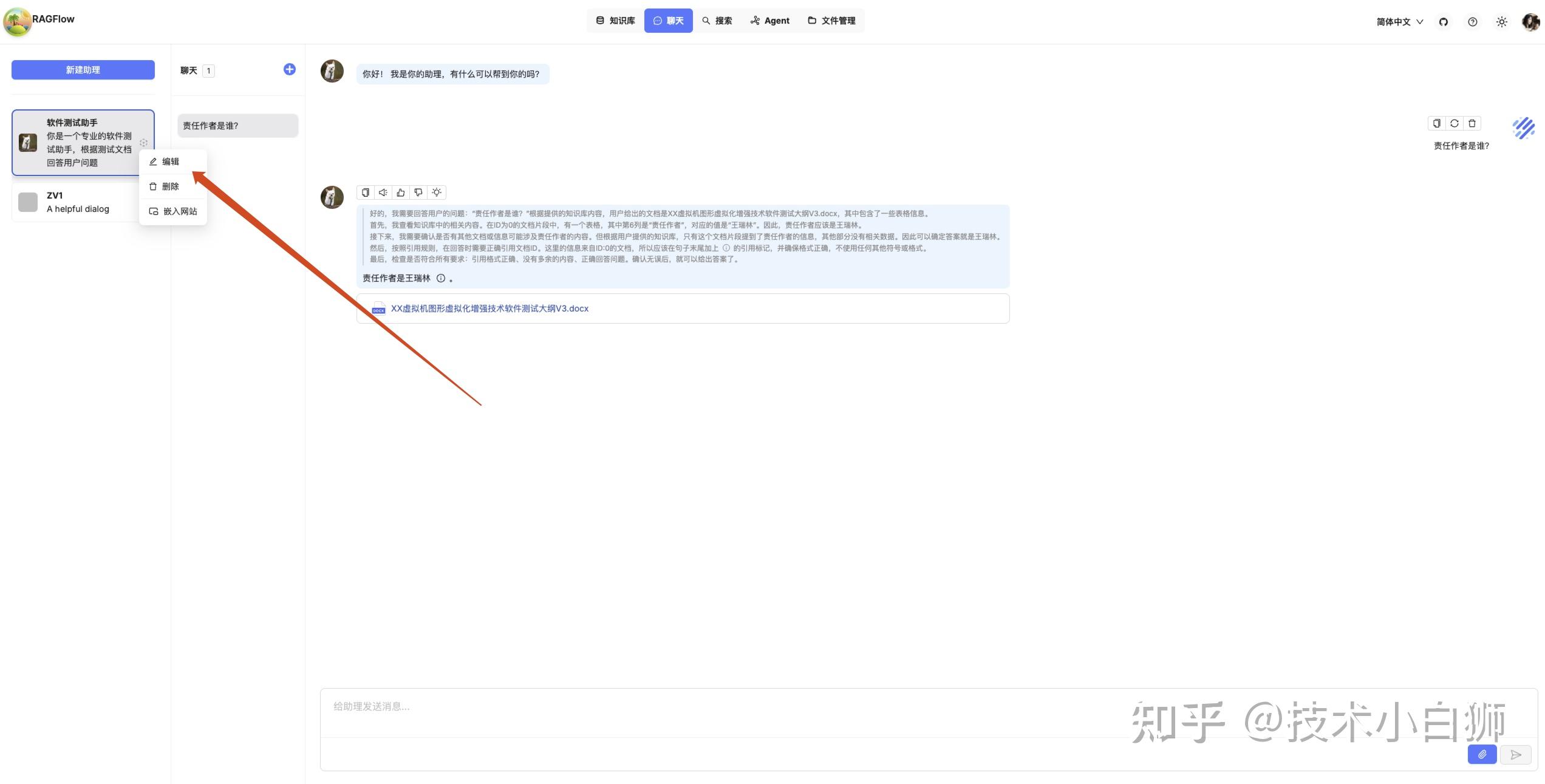Click the lightbulb prompt icon
This screenshot has height=784, width=1545.
pos(437,193)
